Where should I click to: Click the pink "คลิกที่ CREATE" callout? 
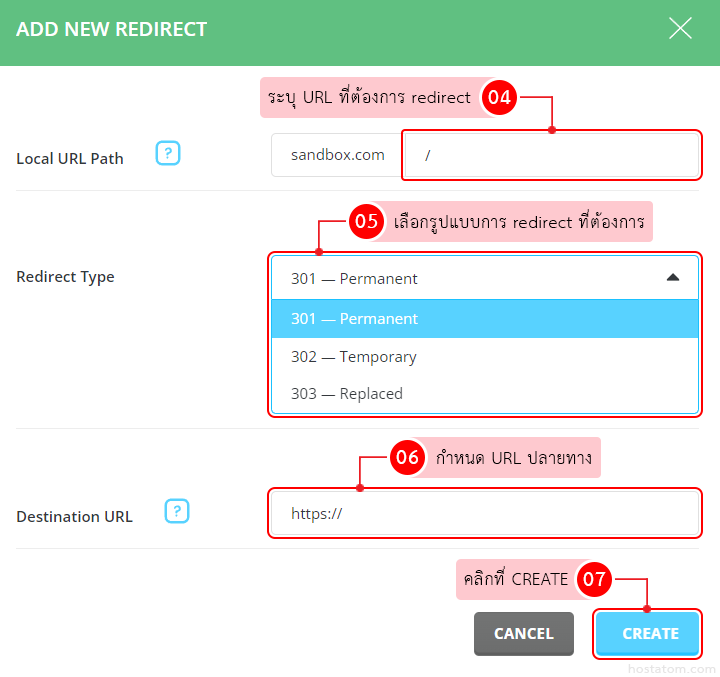tap(515, 579)
